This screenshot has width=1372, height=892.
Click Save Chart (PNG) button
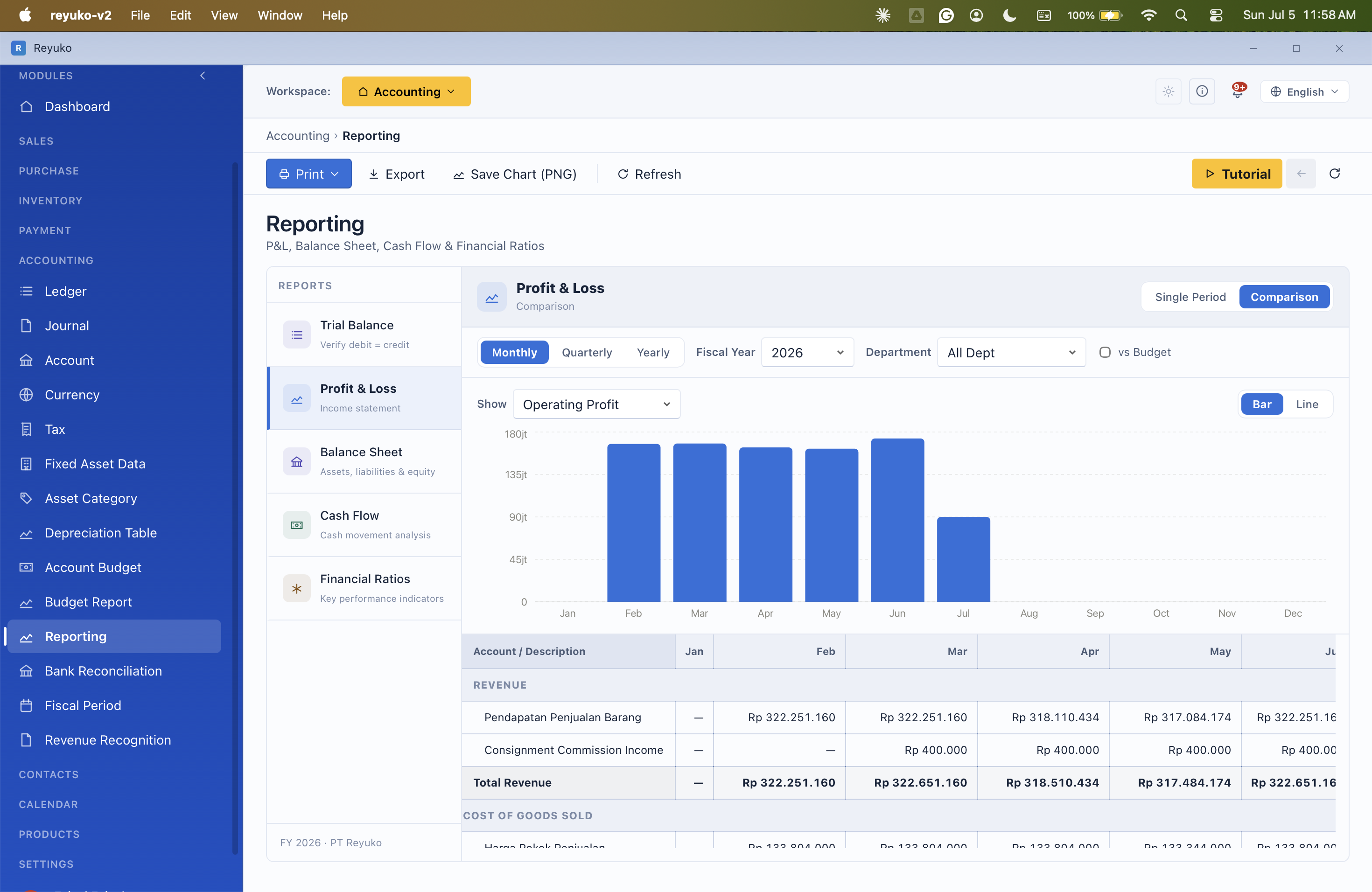pyautogui.click(x=514, y=174)
